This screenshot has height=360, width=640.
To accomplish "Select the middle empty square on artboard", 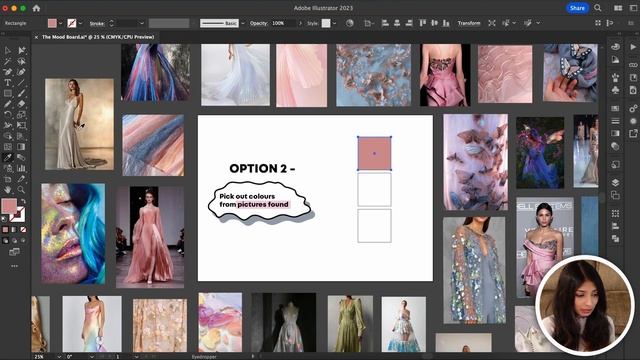I will coord(374,189).
